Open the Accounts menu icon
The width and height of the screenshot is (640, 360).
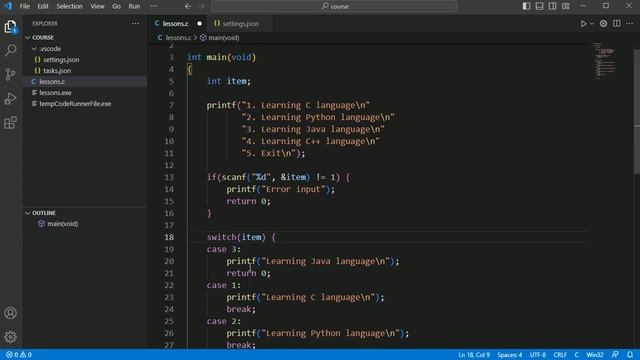[x=11, y=313]
